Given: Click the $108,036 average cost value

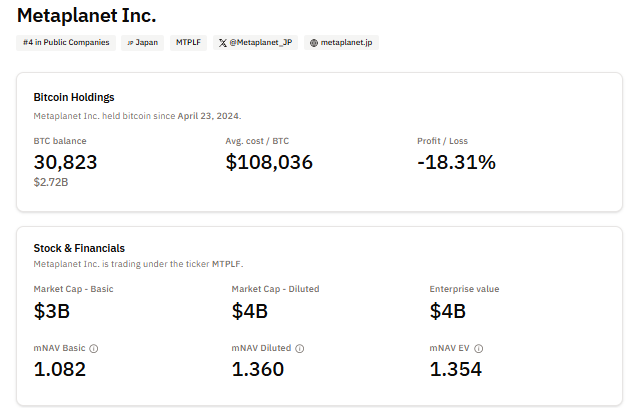Looking at the screenshot, I should tap(269, 162).
